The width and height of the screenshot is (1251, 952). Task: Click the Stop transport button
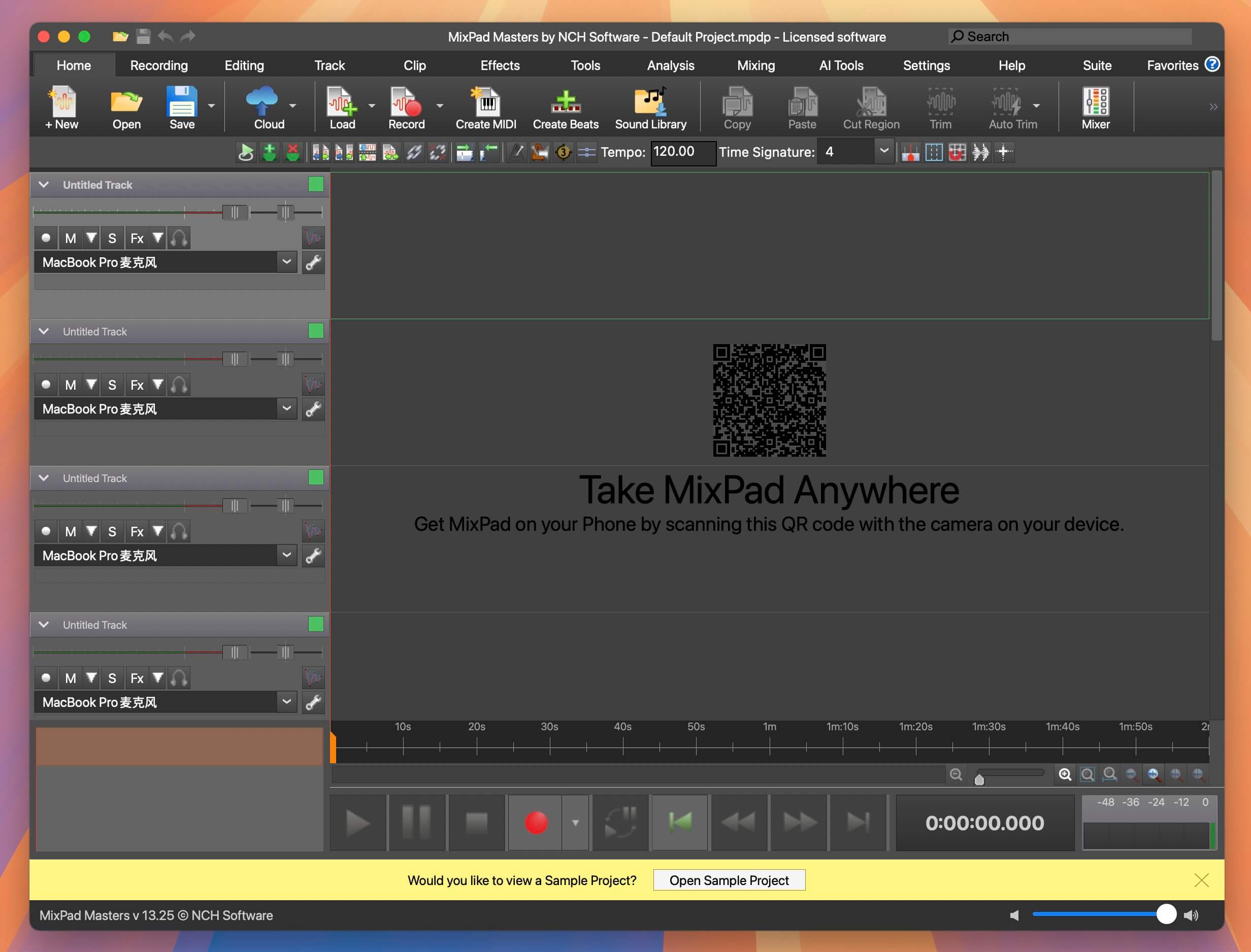(x=477, y=822)
